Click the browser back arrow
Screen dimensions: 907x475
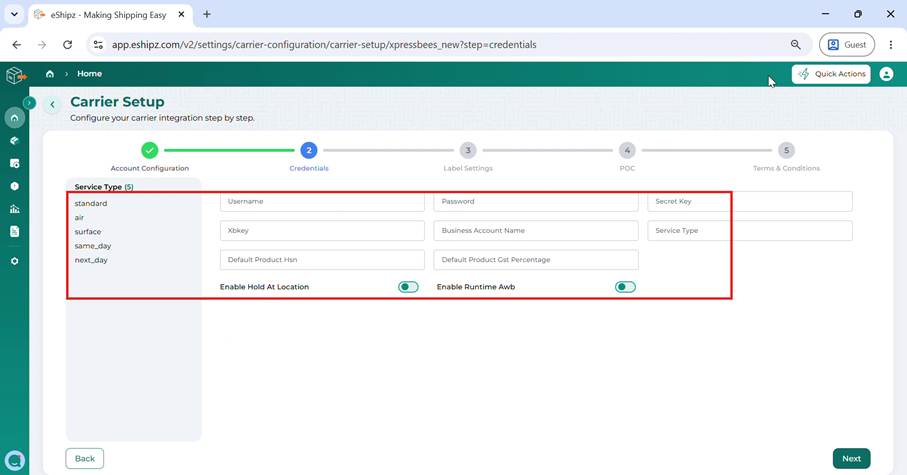point(17,45)
